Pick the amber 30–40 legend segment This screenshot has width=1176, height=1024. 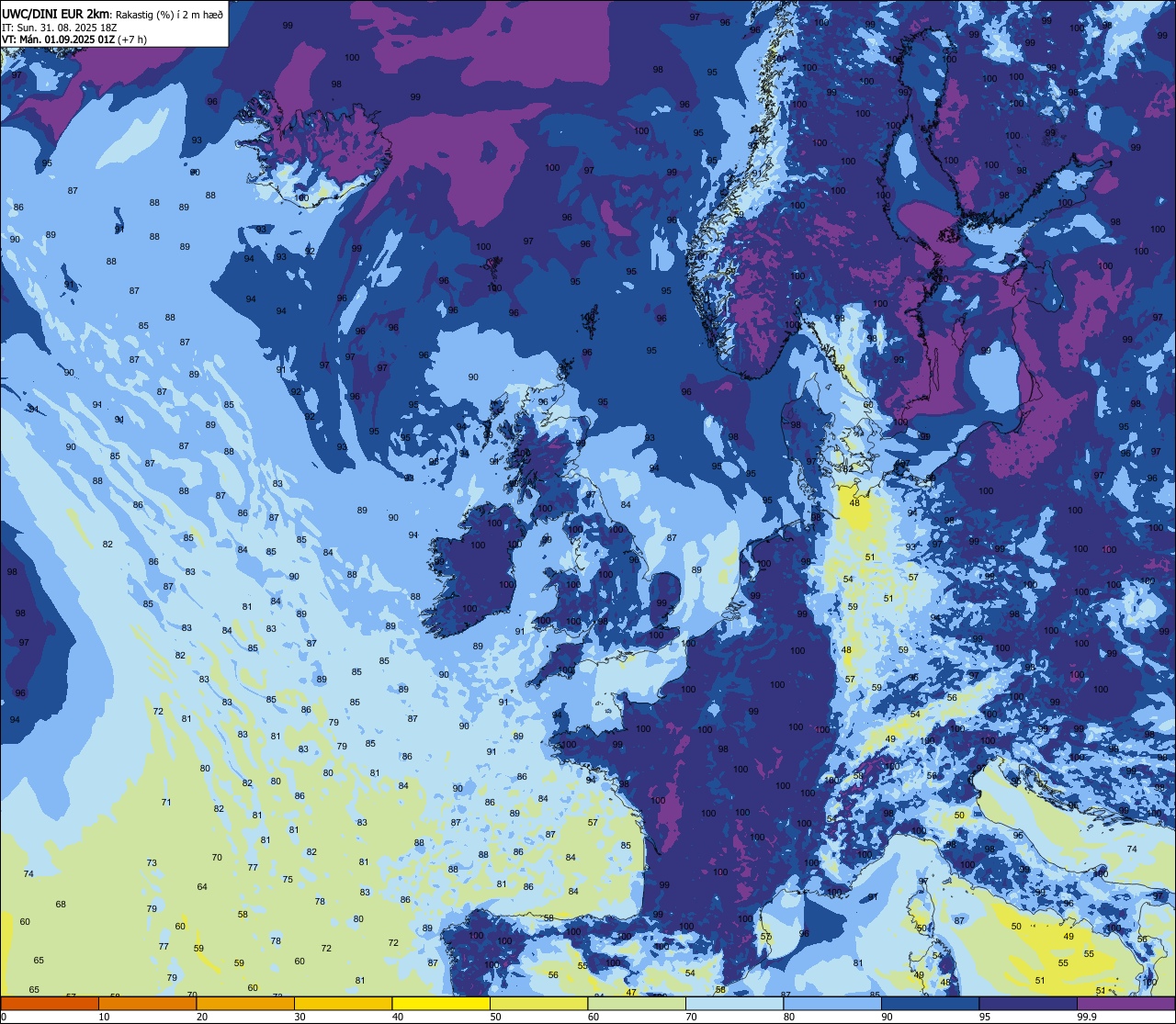click(343, 1003)
